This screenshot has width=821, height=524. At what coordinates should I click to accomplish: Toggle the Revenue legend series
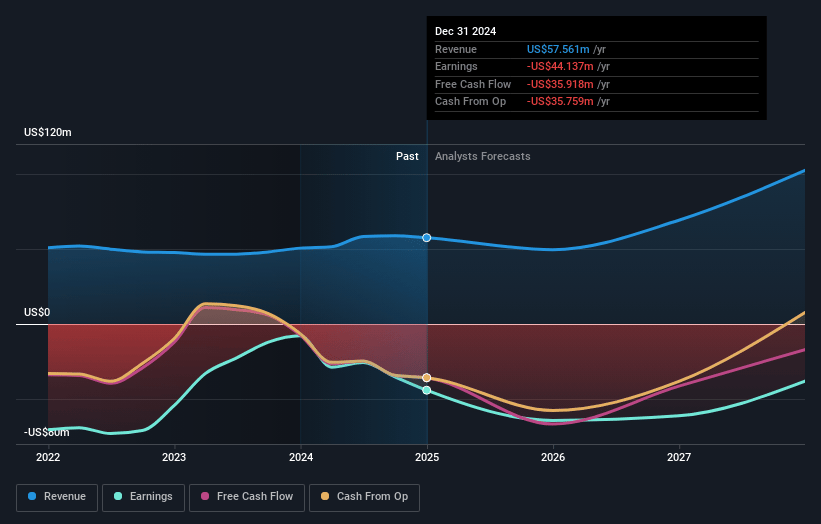(x=57, y=497)
